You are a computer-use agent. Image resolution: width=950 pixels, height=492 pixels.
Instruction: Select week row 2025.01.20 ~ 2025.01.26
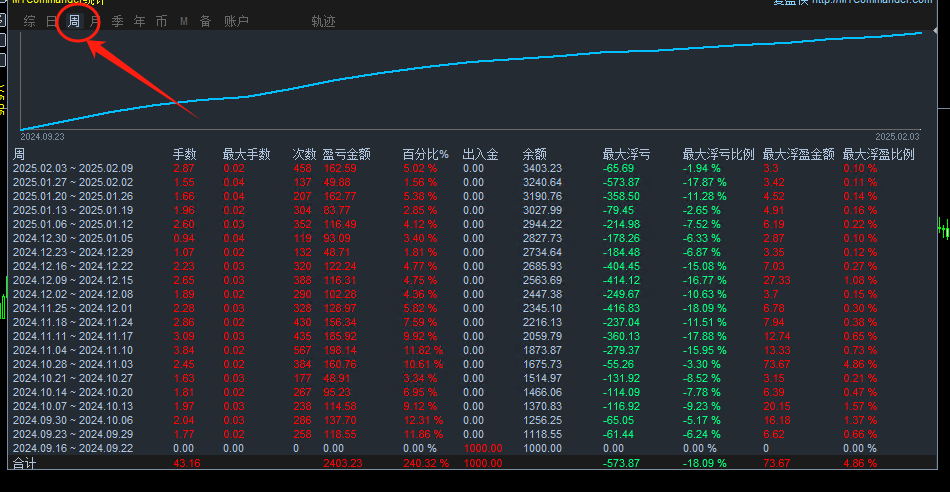pos(474,196)
